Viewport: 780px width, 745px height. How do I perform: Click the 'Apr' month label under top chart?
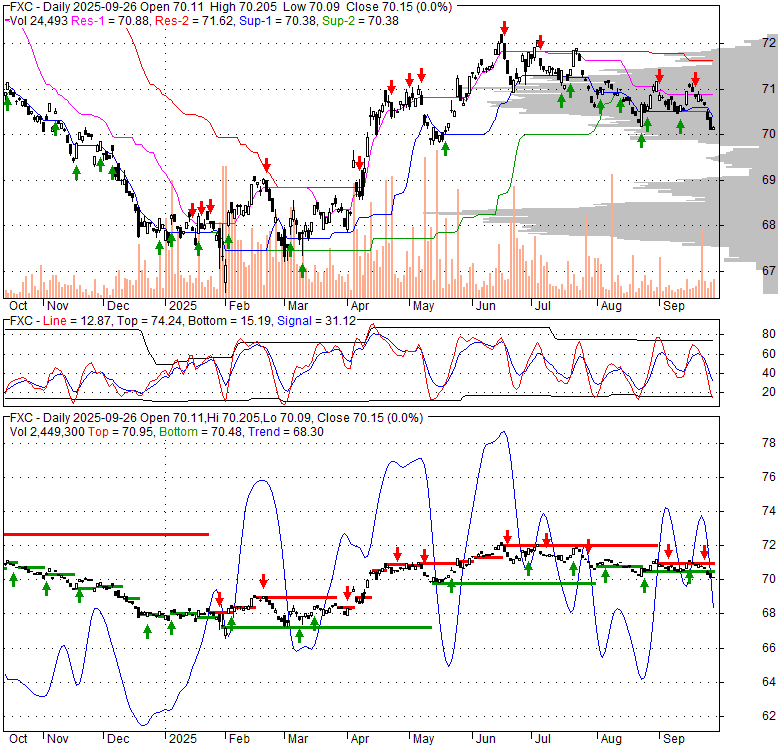tap(360, 306)
